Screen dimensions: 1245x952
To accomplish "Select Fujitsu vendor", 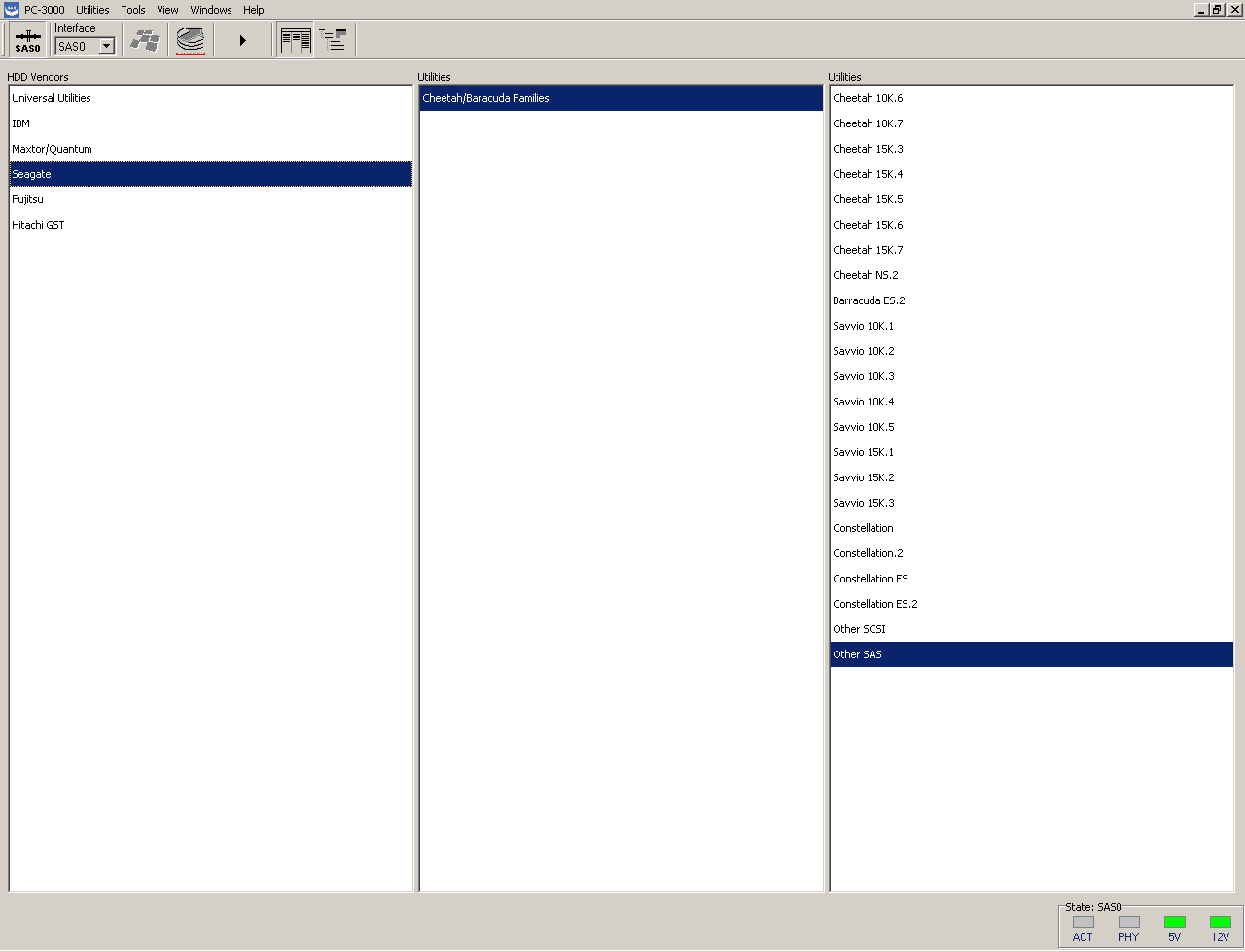I will coord(211,199).
